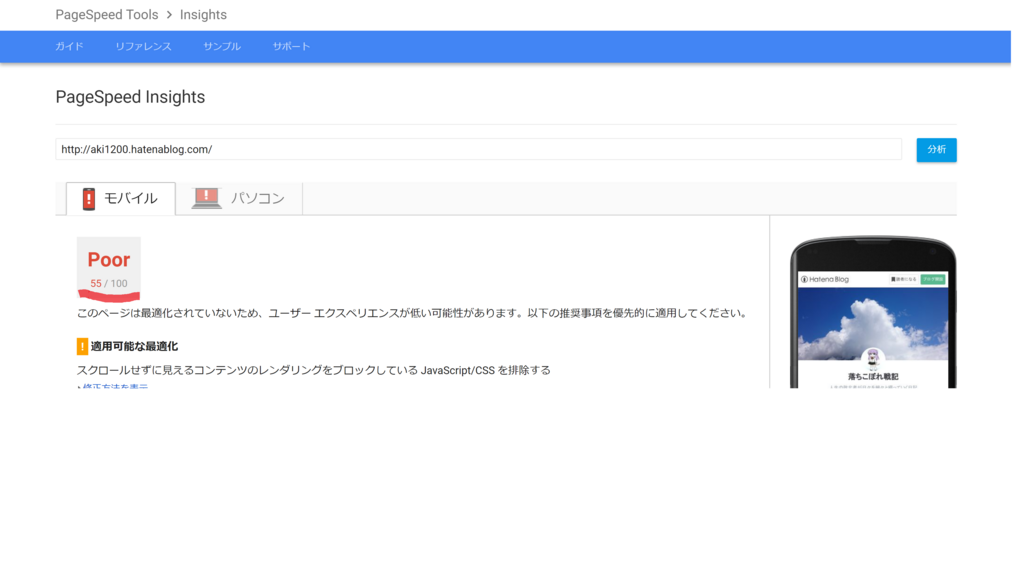Click the PageSpeed Insights page heading
1024x576 pixels.
(130, 97)
